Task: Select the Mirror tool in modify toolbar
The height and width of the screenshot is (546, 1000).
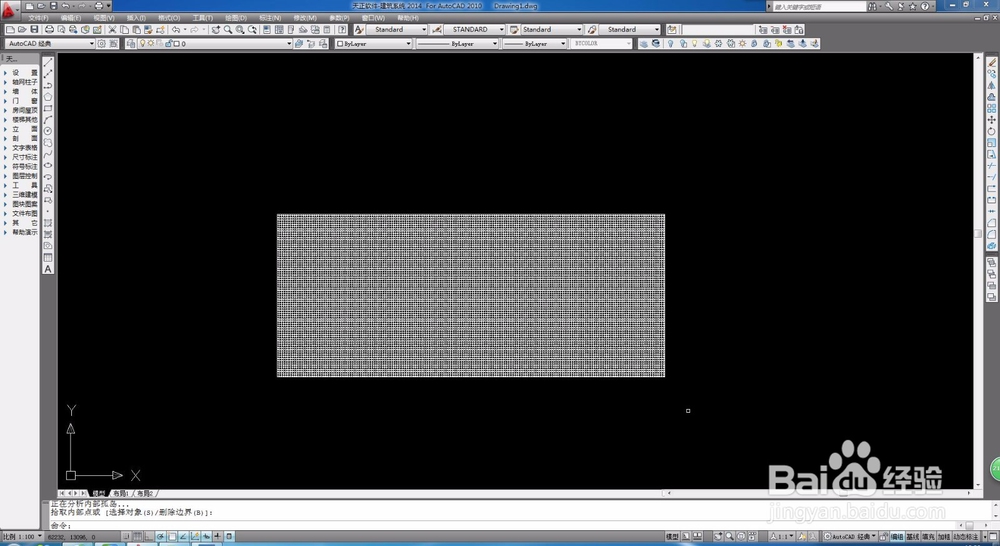Action: tap(992, 85)
